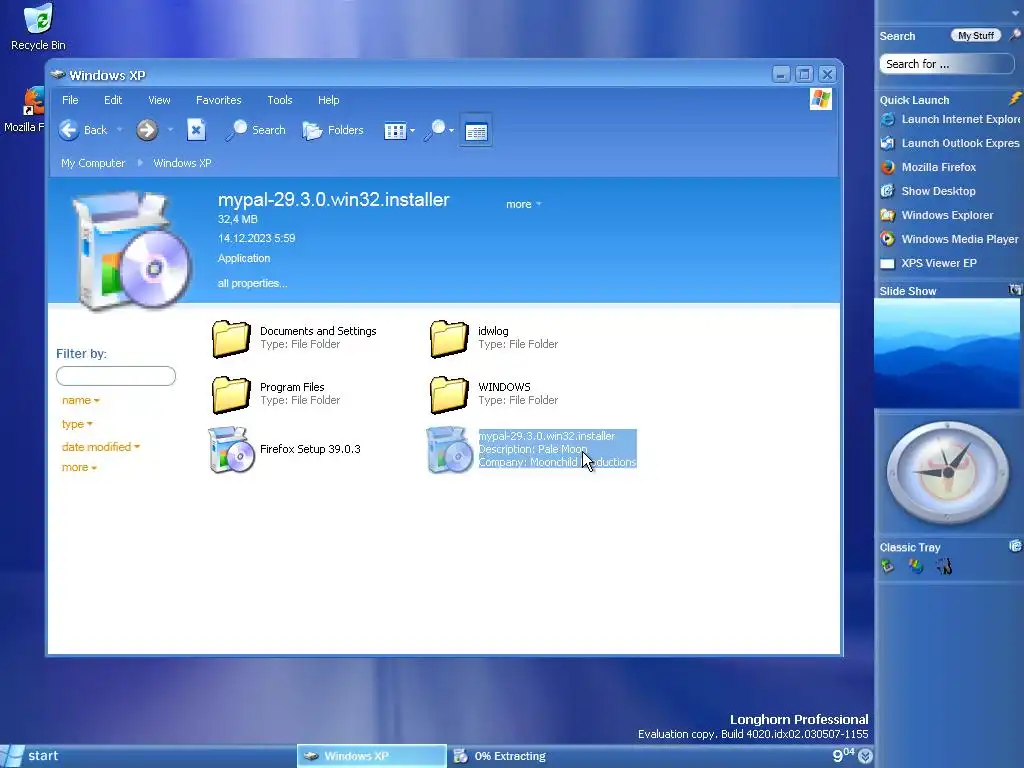Click the Search for... sidebar field
This screenshot has height=768, width=1024.
(946, 64)
